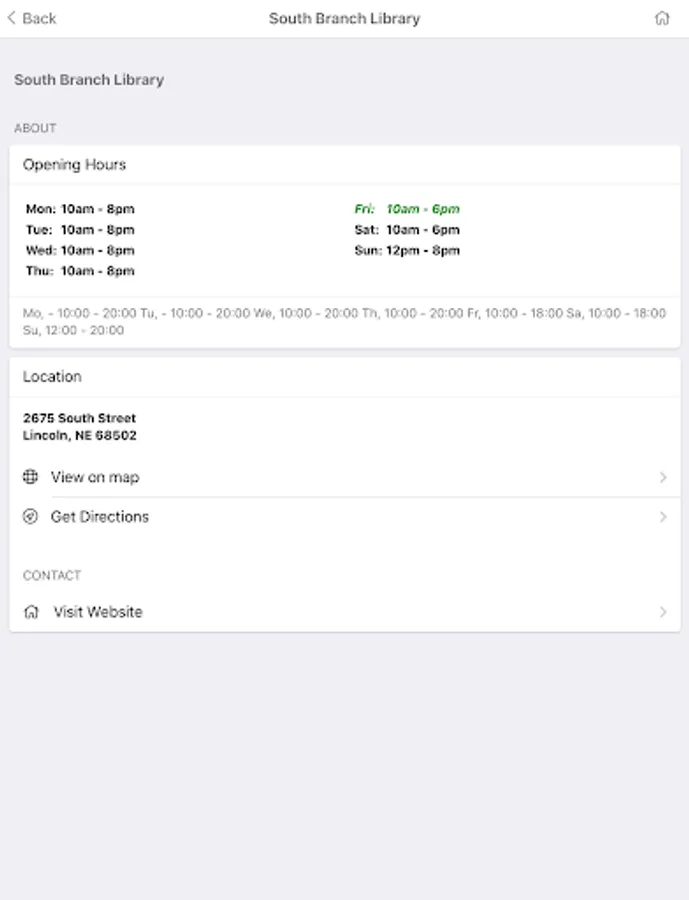Tap the Back chevron arrow
Screen dimensions: 689x900
point(12,18)
